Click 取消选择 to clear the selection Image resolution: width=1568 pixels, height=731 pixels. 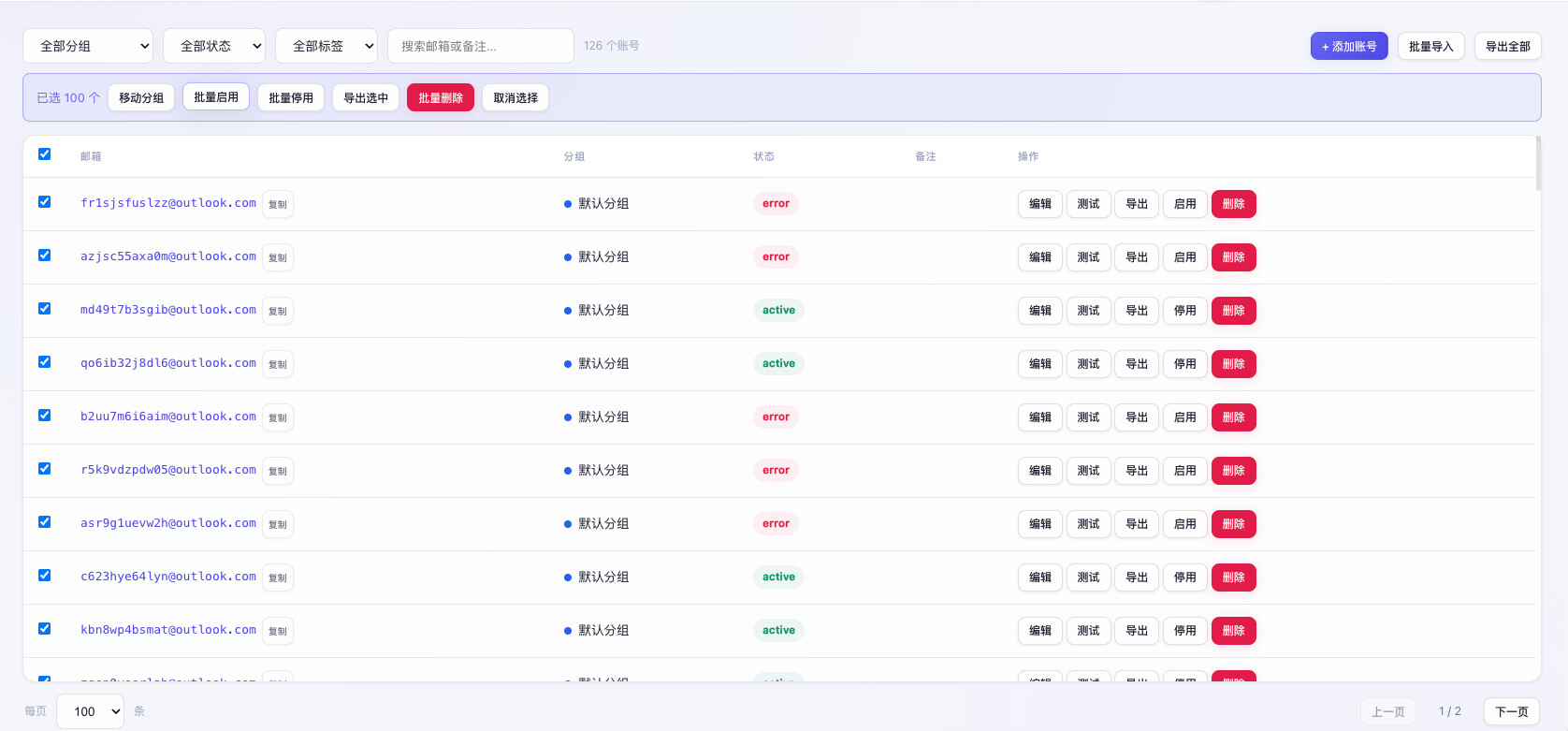[x=515, y=97]
